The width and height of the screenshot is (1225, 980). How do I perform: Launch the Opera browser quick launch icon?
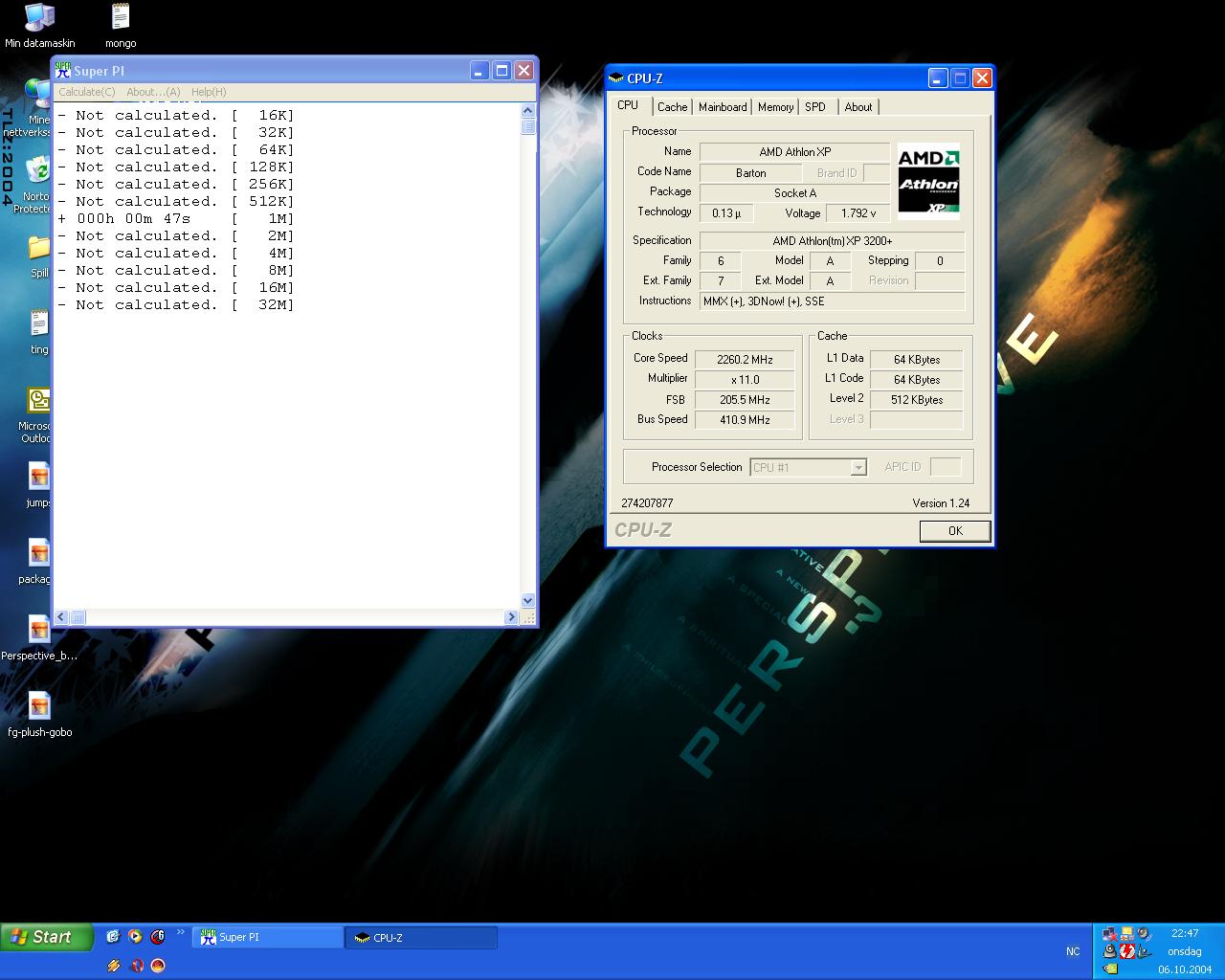pos(137,965)
